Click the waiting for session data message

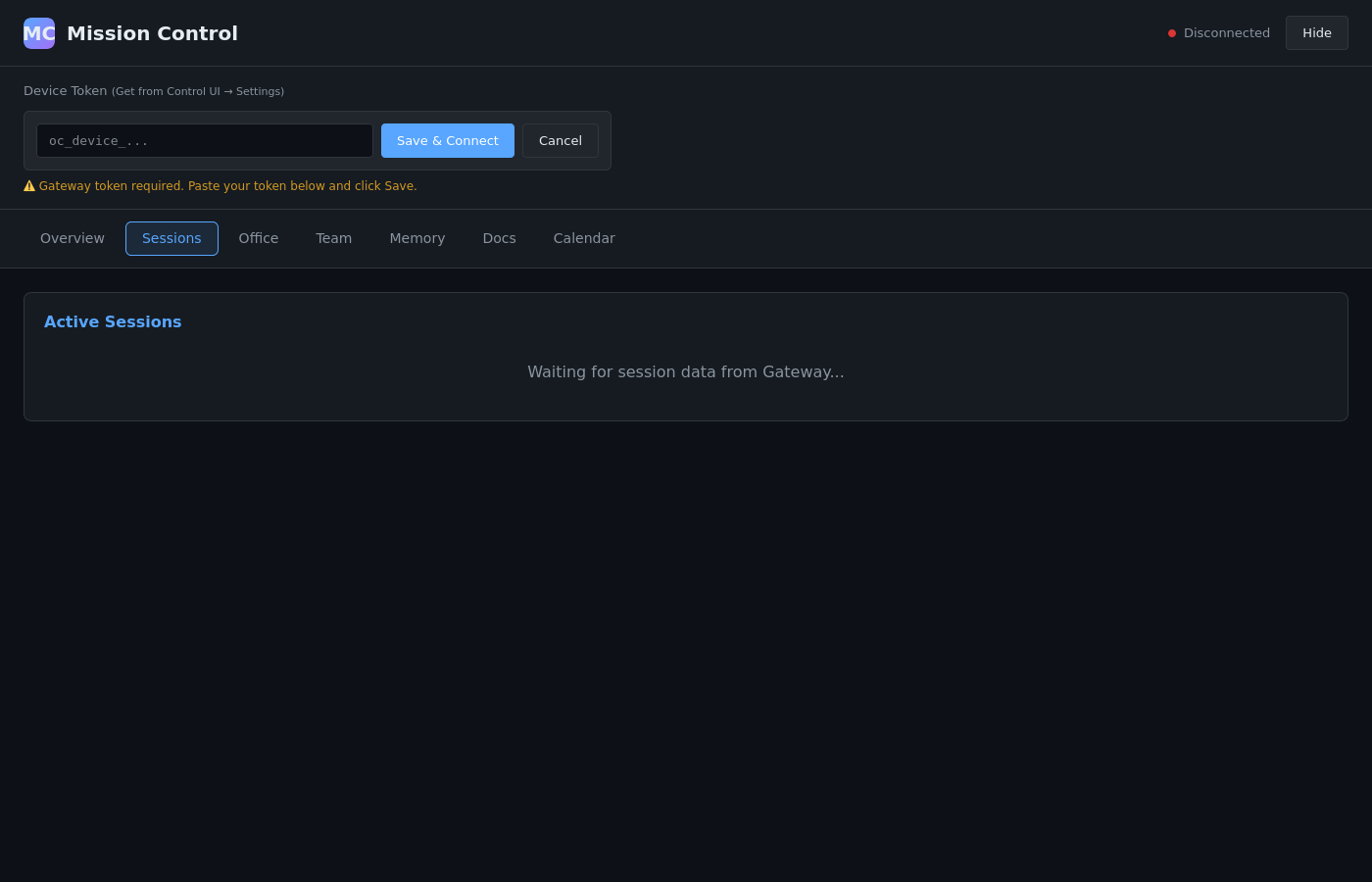pos(686,372)
